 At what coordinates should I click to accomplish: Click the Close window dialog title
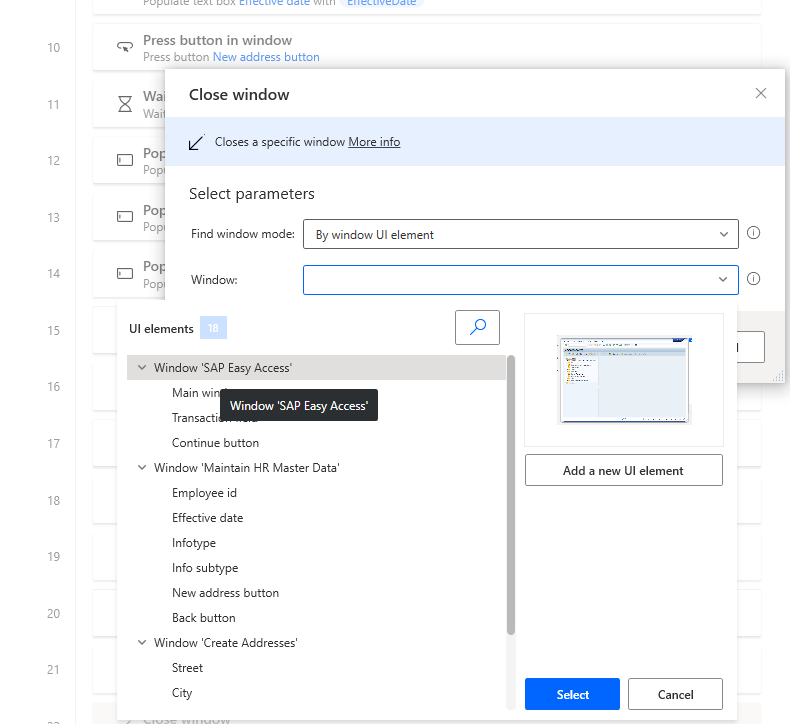pyautogui.click(x=239, y=95)
